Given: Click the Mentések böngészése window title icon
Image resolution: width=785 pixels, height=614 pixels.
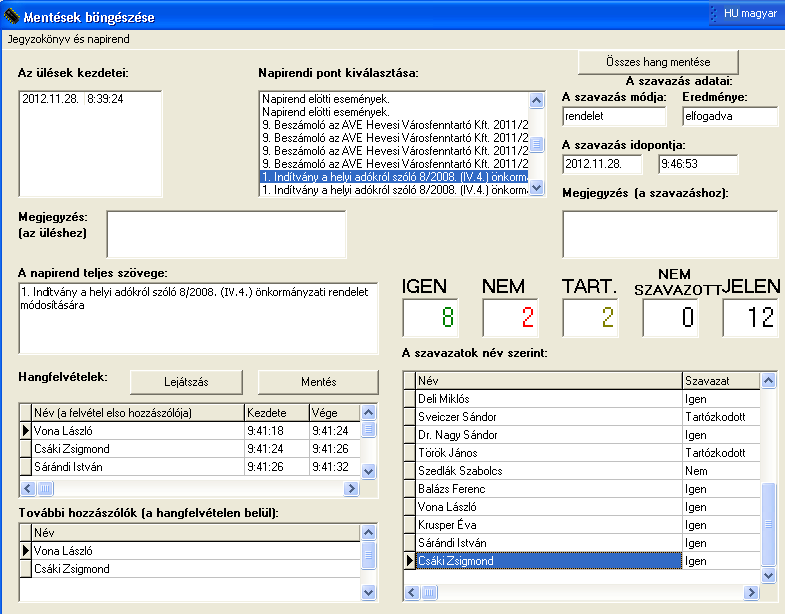Looking at the screenshot, I should click(x=11, y=17).
